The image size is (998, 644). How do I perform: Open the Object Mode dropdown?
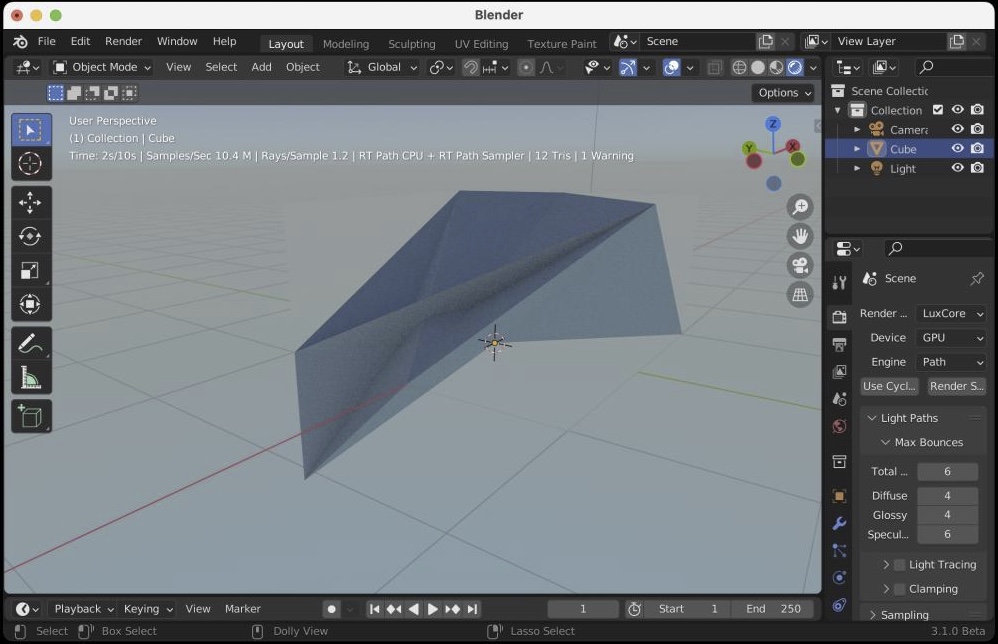[x=102, y=67]
